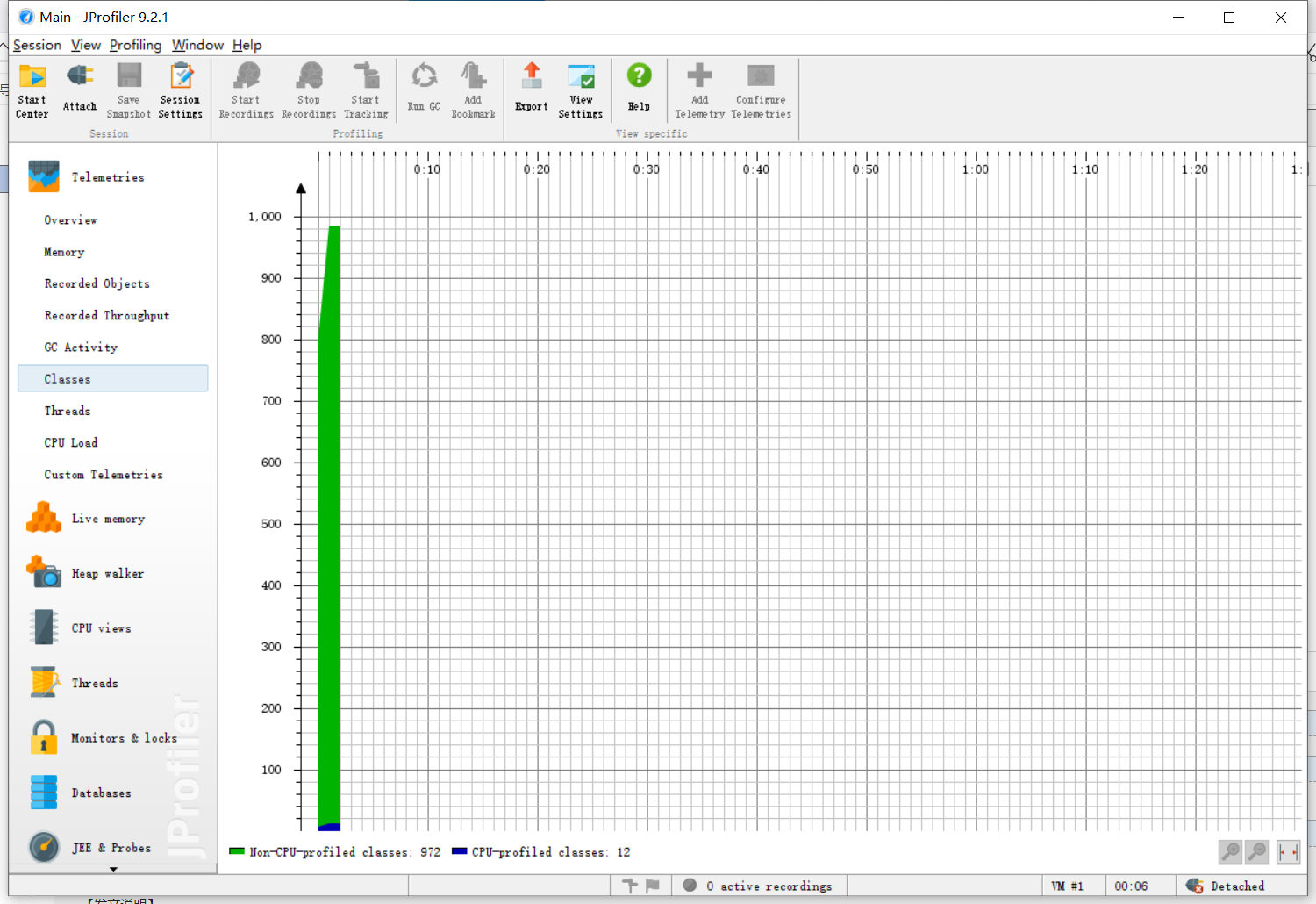Click the 0:10 mark on the time axis
The height and width of the screenshot is (904, 1316).
point(427,169)
